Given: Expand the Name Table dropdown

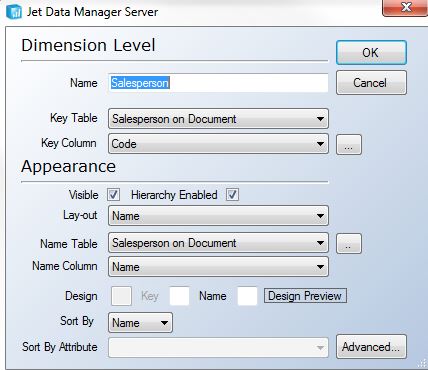Looking at the screenshot, I should (218, 243).
